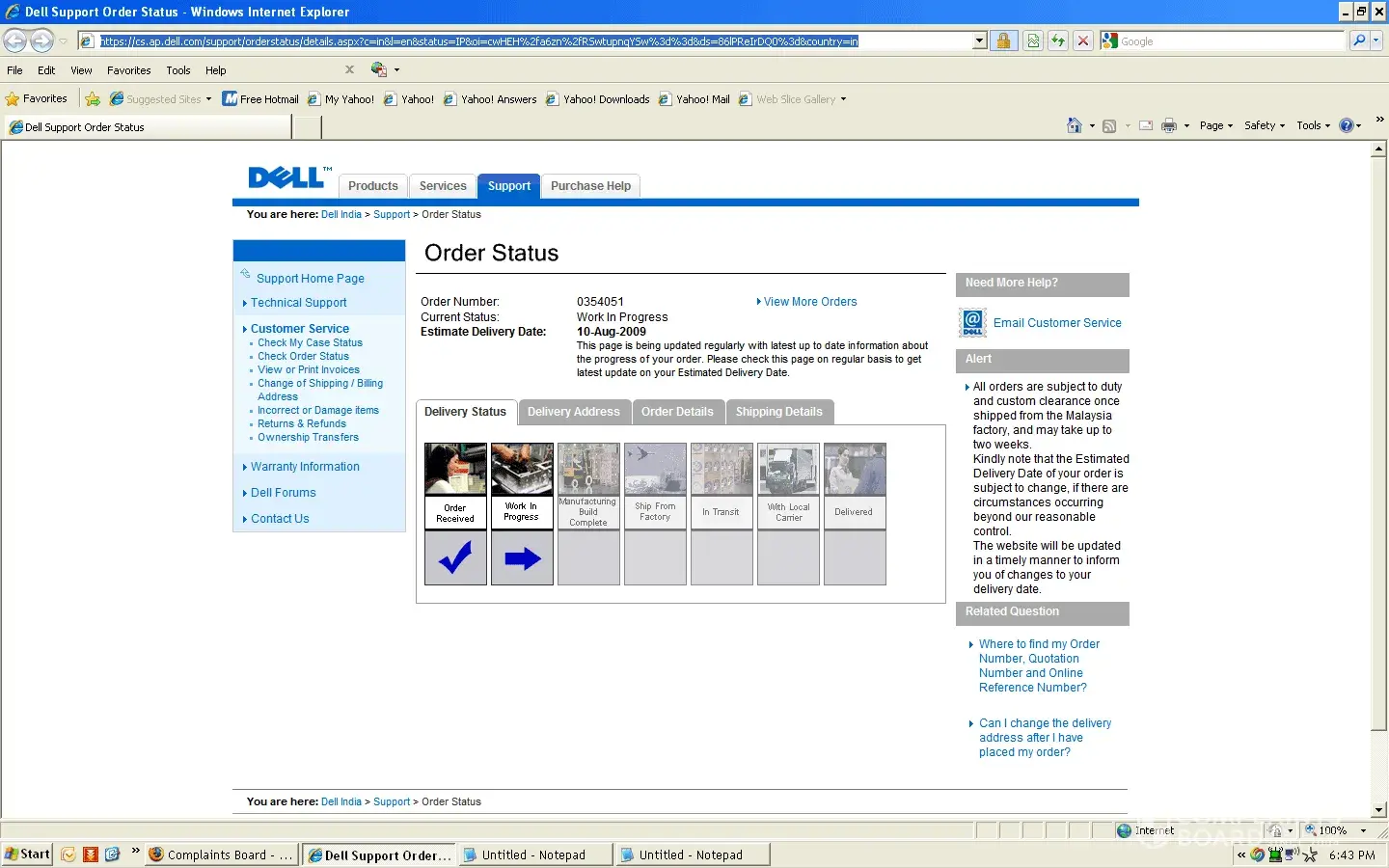The width and height of the screenshot is (1389, 868).
Task: Switch to the Order Details tab
Action: (x=677, y=412)
